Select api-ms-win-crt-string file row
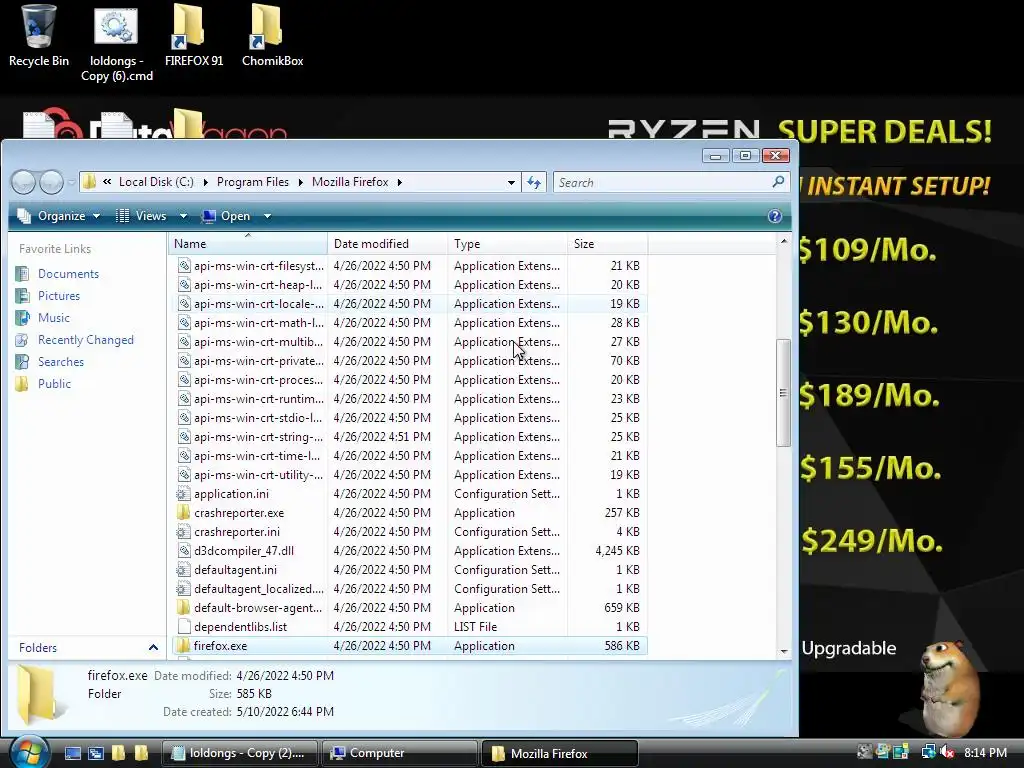Viewport: 1024px width, 768px height. click(410, 437)
